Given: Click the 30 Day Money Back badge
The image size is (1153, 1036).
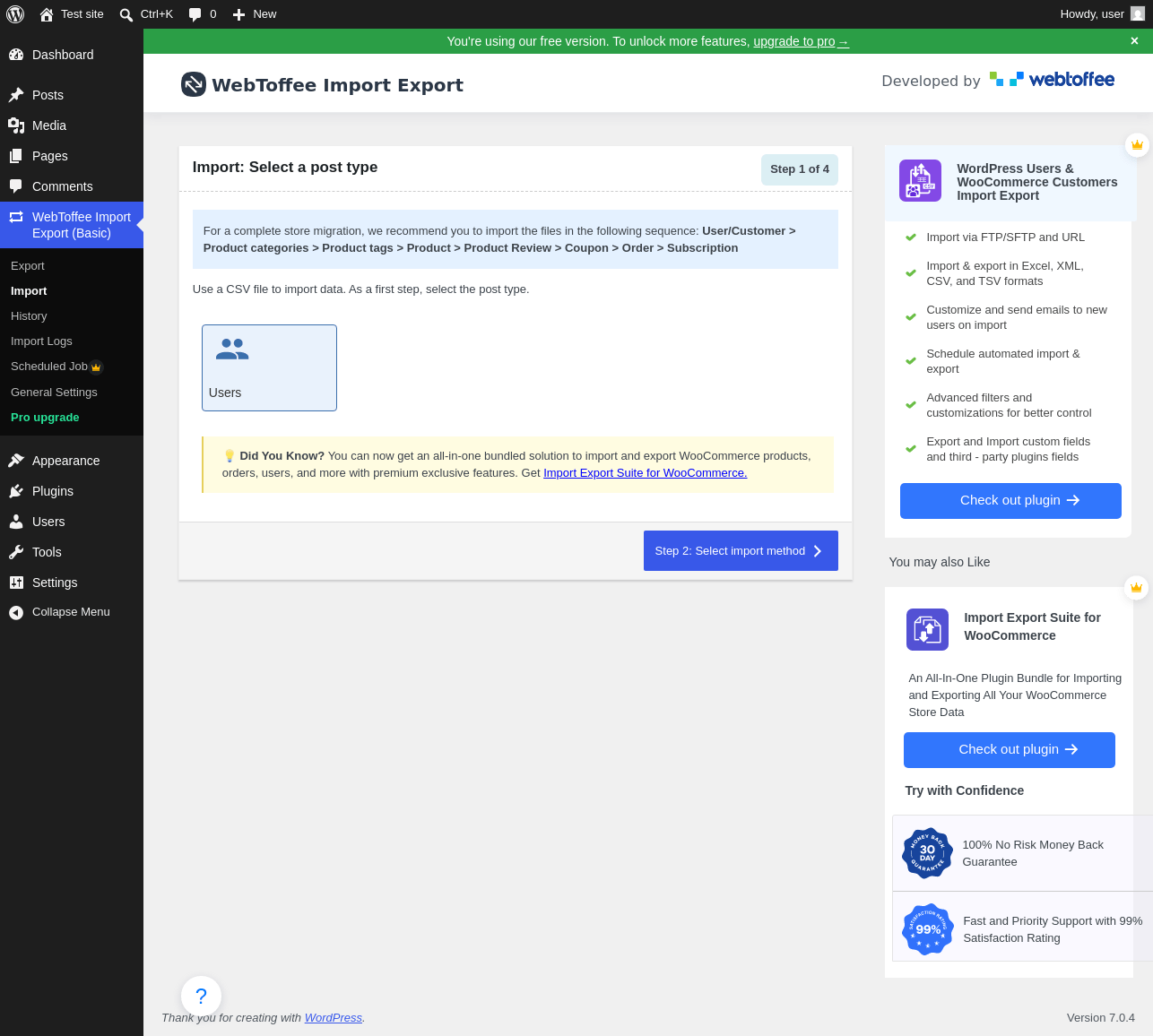Looking at the screenshot, I should (927, 853).
